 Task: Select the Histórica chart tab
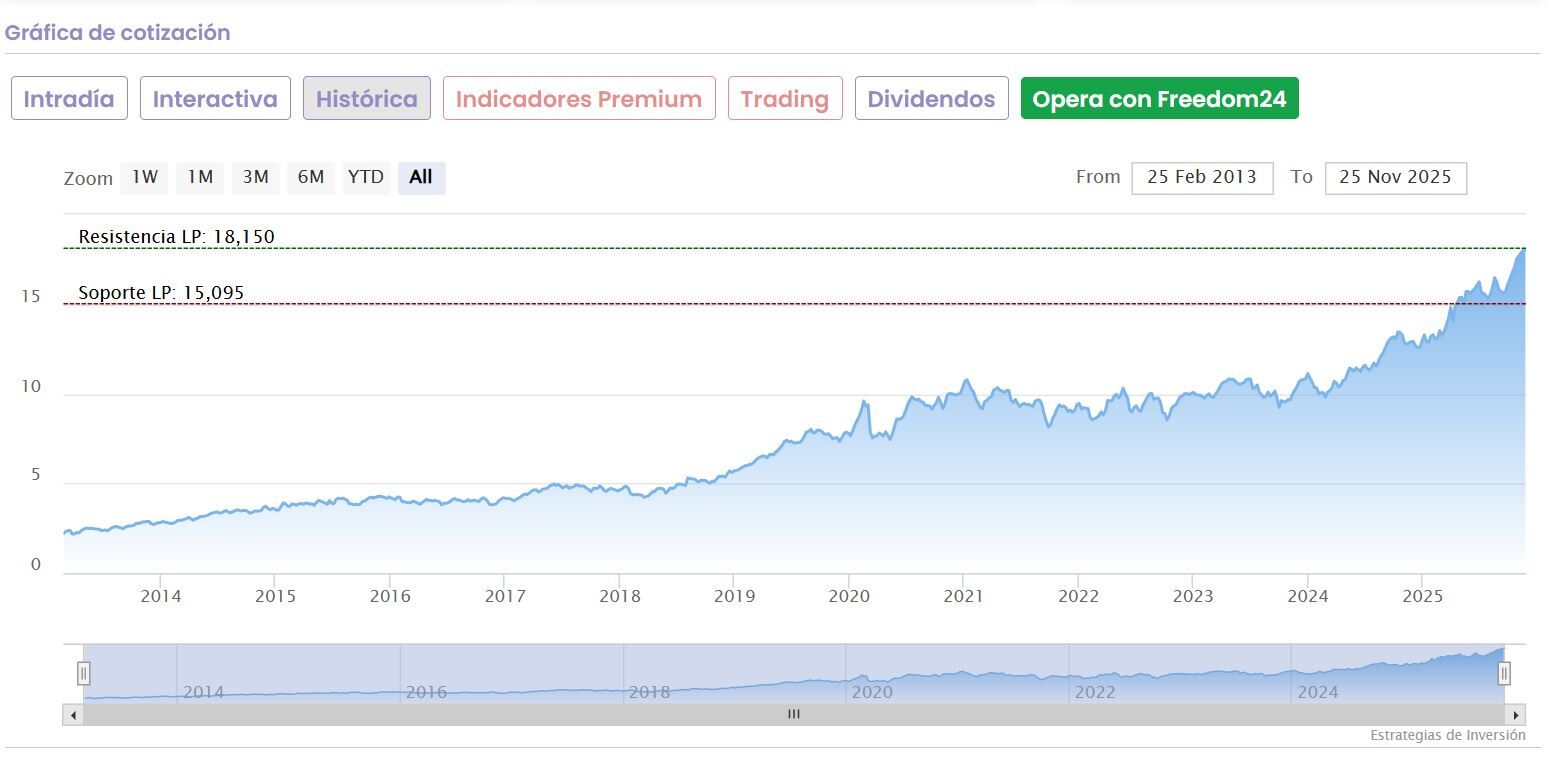[366, 99]
